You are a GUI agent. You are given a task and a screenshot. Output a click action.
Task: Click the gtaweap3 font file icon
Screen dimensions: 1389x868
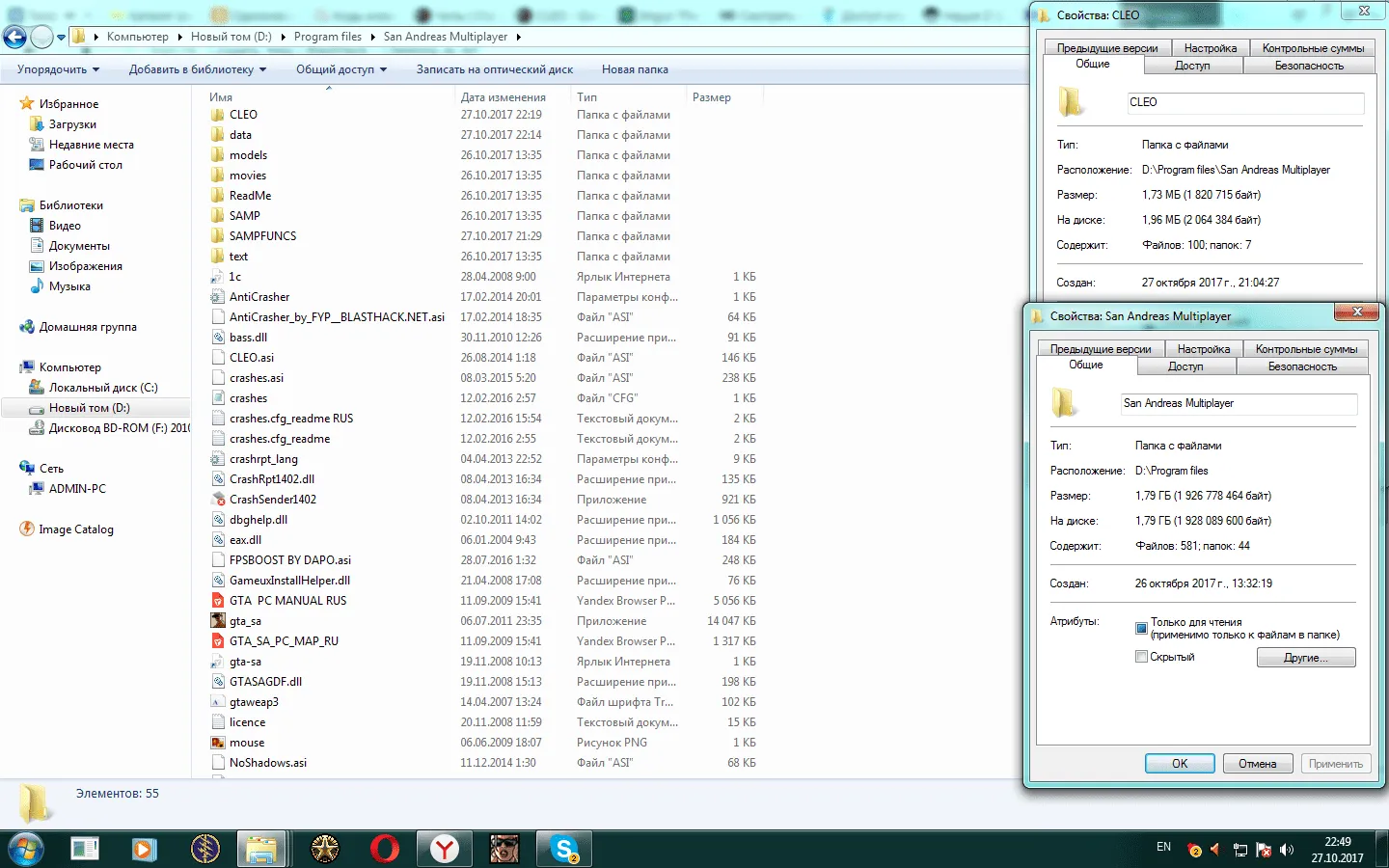tap(218, 702)
